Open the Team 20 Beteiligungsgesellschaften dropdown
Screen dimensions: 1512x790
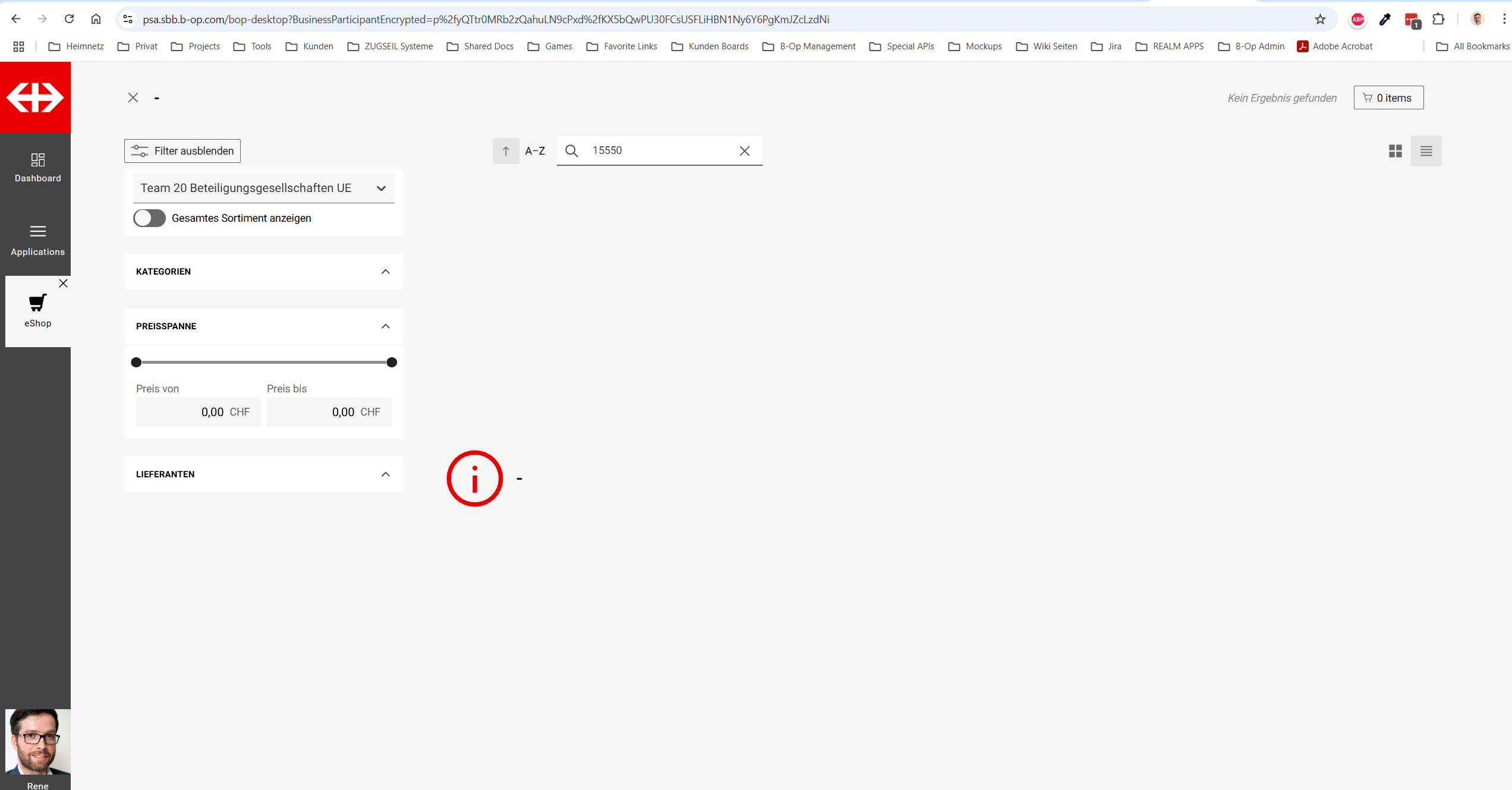(x=263, y=188)
